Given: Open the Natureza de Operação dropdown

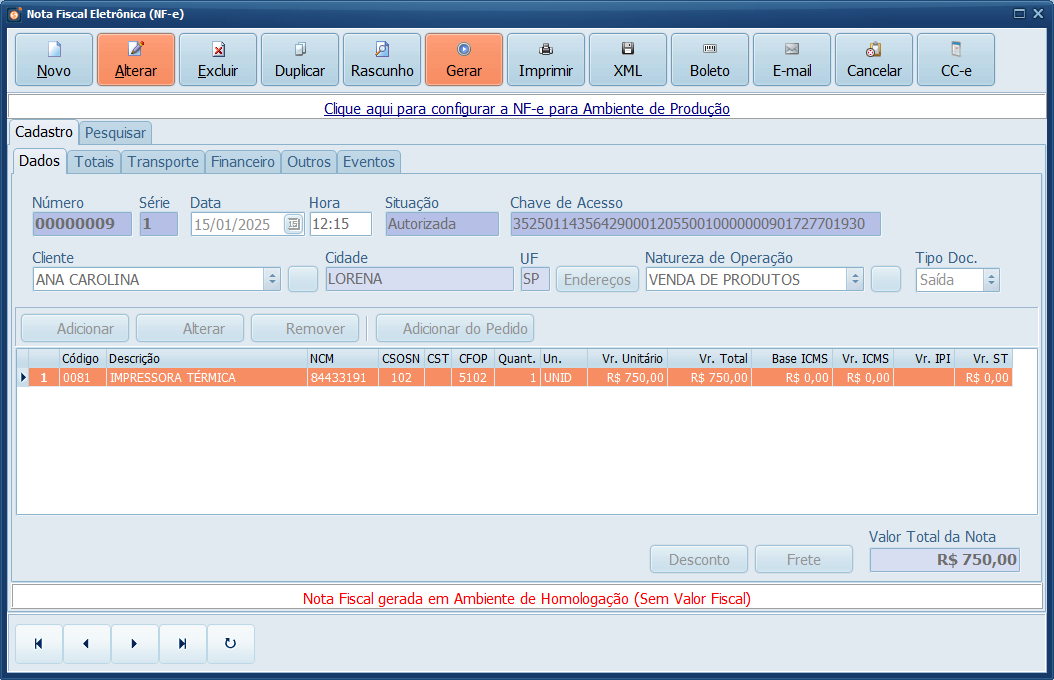Looking at the screenshot, I should [x=855, y=280].
